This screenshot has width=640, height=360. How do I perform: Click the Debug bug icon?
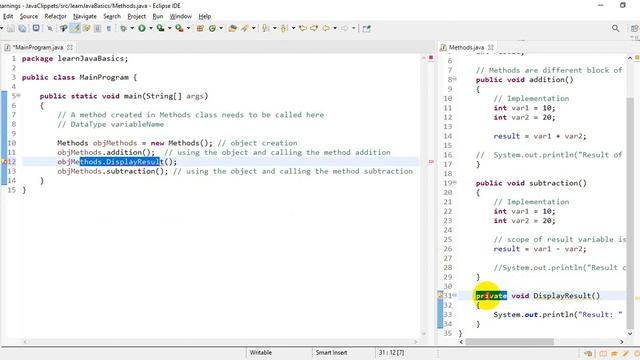tap(123, 28)
